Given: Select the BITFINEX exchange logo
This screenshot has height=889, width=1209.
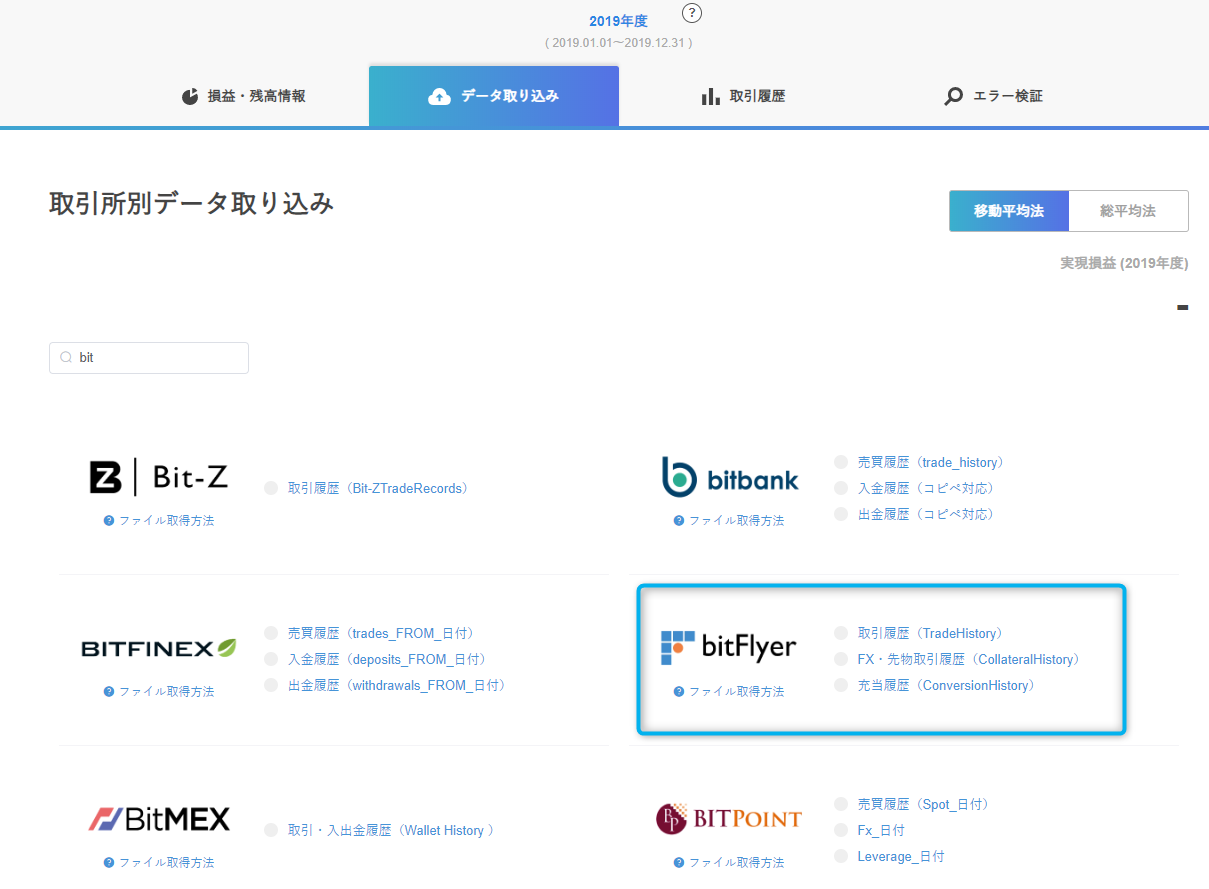Looking at the screenshot, I should tap(157, 646).
